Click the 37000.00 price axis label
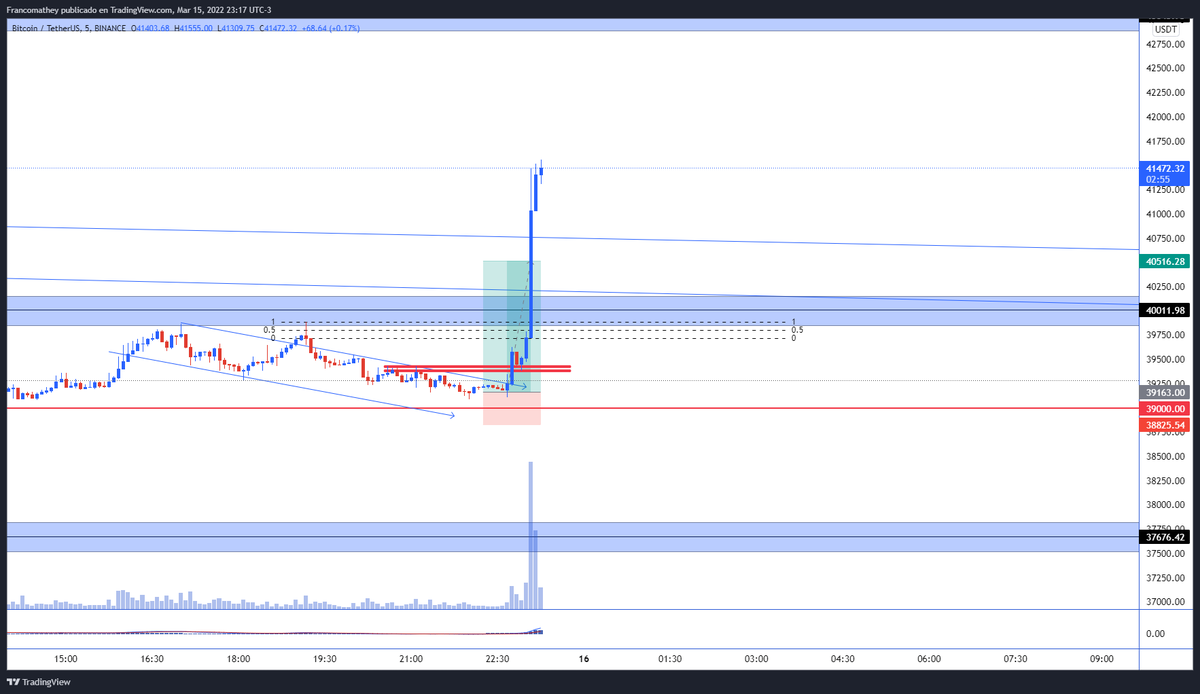This screenshot has height=694, width=1200. (x=1166, y=601)
